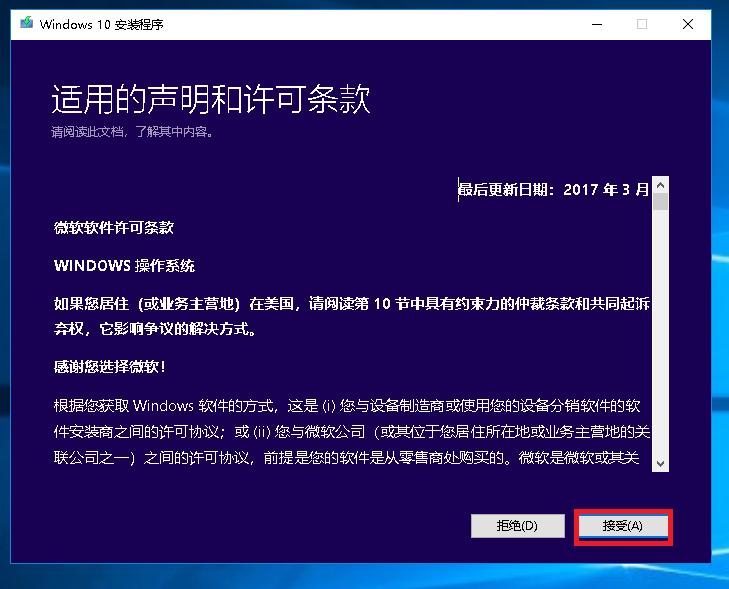Image resolution: width=729 pixels, height=589 pixels.
Task: Click the bold paragraph starting 如果您居住
Action: (x=351, y=317)
